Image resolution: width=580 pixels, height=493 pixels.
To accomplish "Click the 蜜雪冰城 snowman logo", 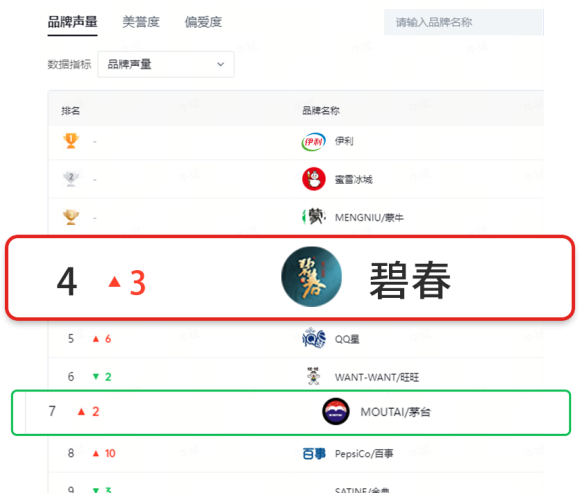I will click(x=314, y=179).
